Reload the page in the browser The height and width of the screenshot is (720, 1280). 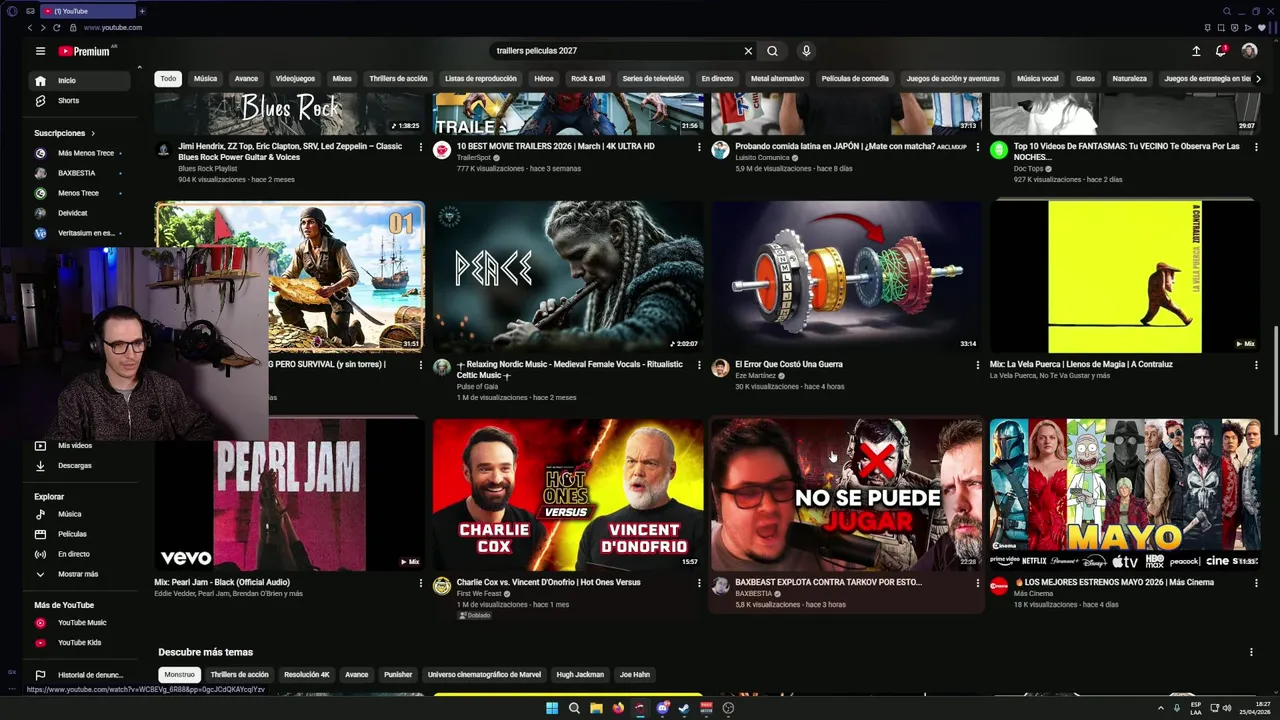(56, 28)
